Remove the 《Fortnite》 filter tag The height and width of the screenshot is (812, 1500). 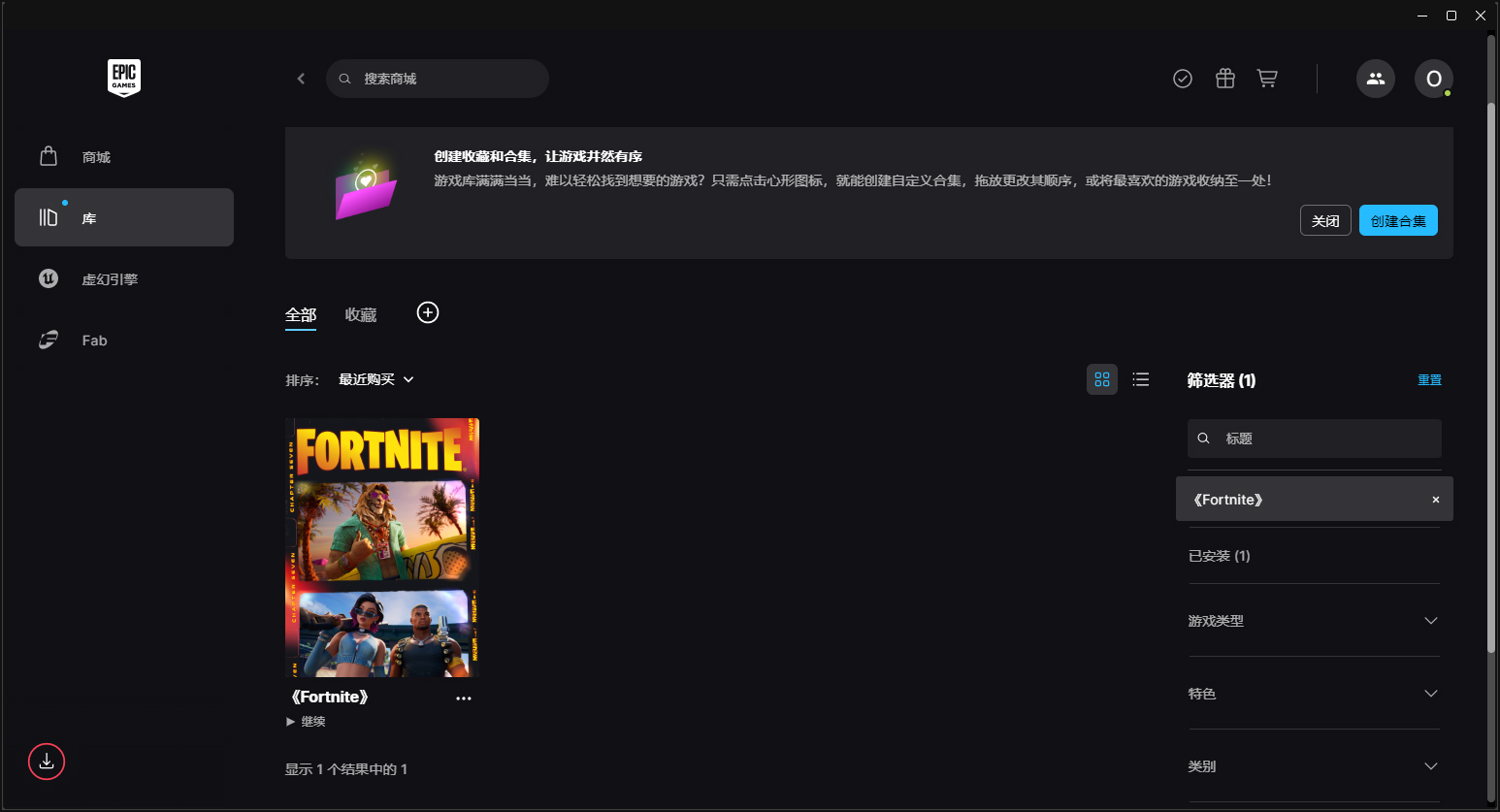[x=1436, y=500]
